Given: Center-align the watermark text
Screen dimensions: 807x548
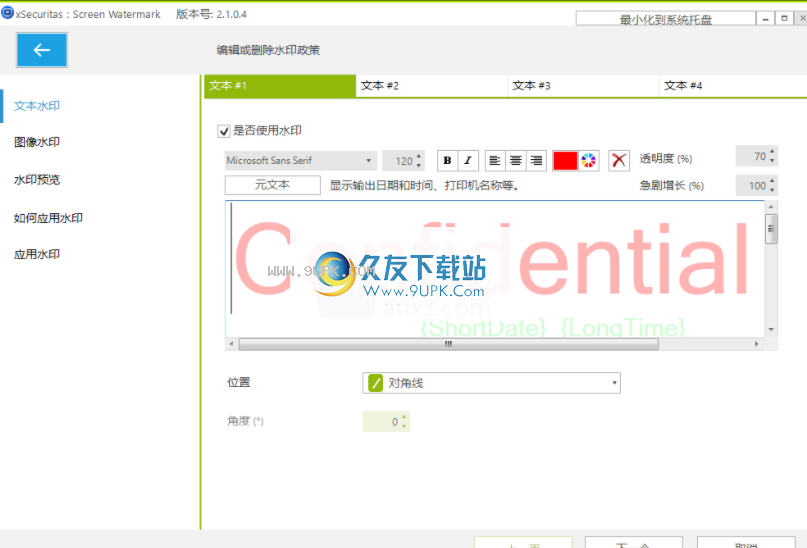Looking at the screenshot, I should [515, 161].
